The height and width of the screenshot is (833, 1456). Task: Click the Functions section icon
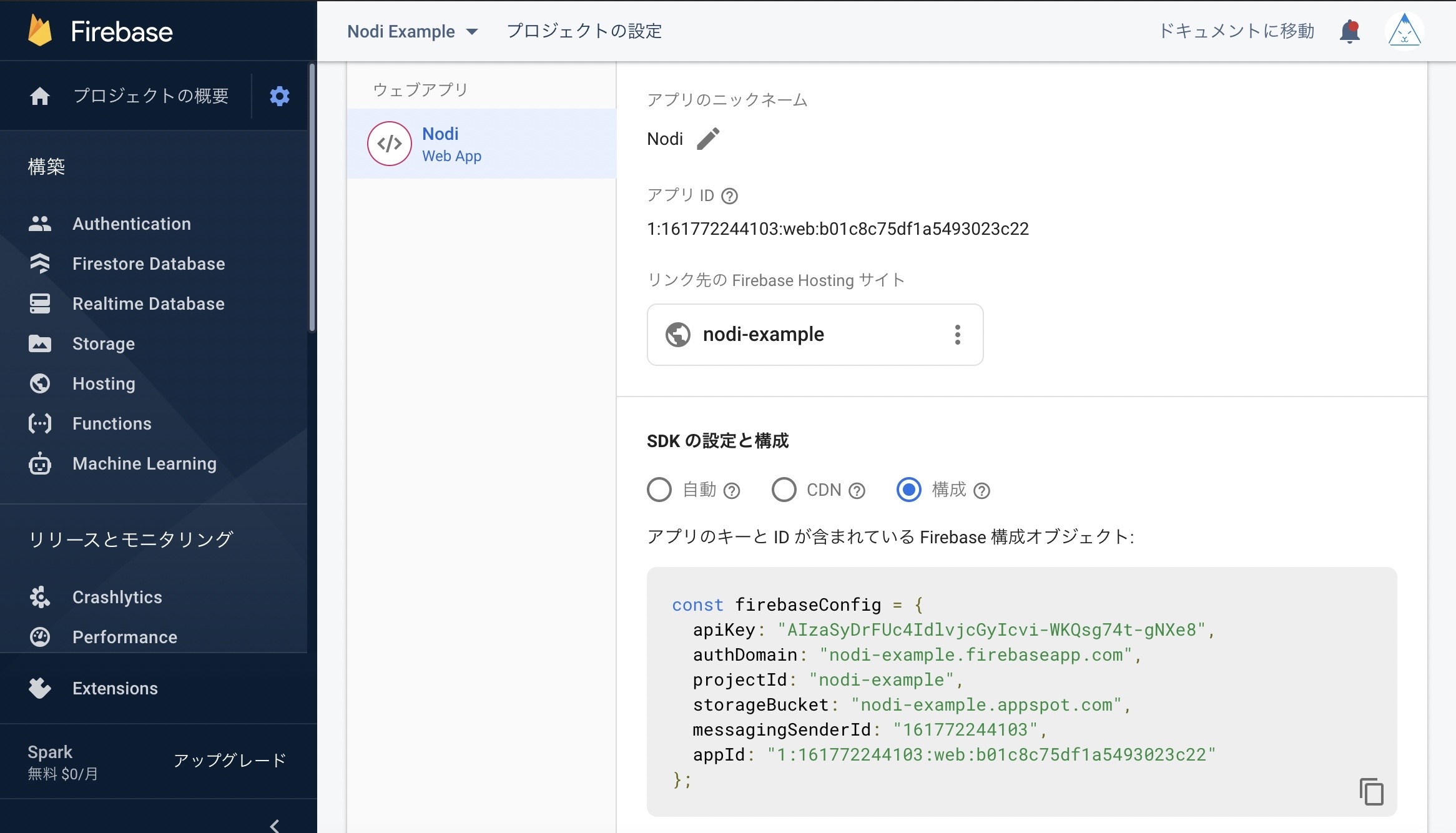39,423
